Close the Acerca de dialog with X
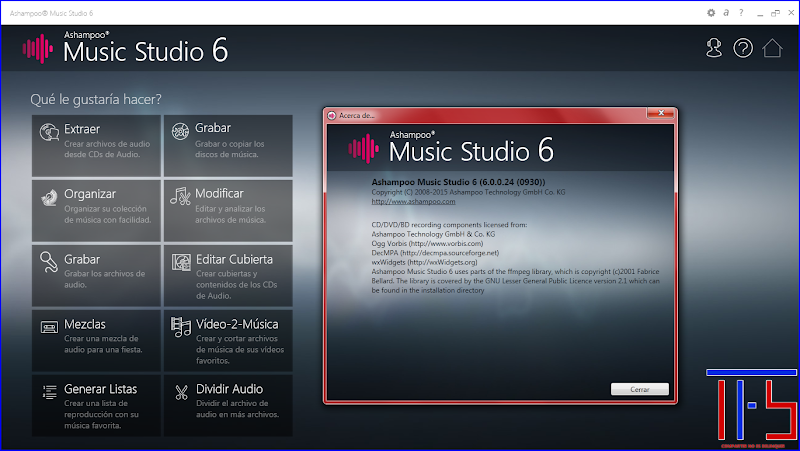 pos(661,113)
